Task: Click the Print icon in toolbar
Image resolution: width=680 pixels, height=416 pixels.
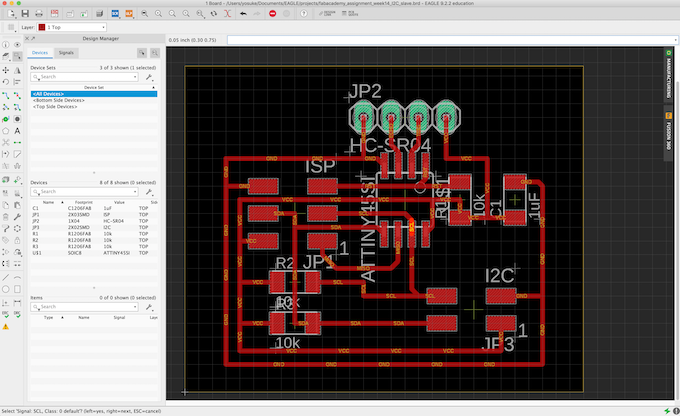Action: [41, 15]
